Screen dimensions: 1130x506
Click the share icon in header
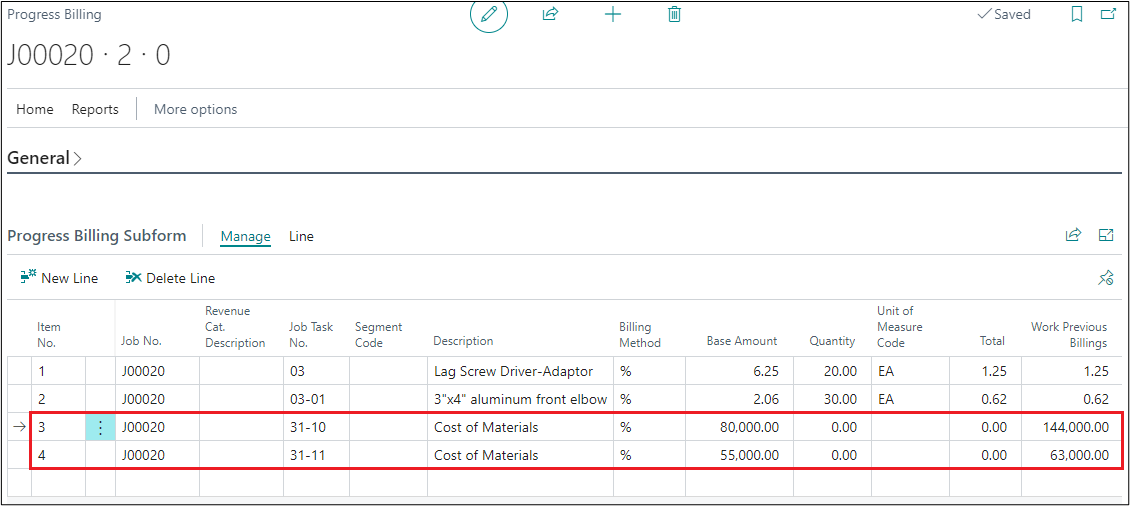click(x=550, y=15)
